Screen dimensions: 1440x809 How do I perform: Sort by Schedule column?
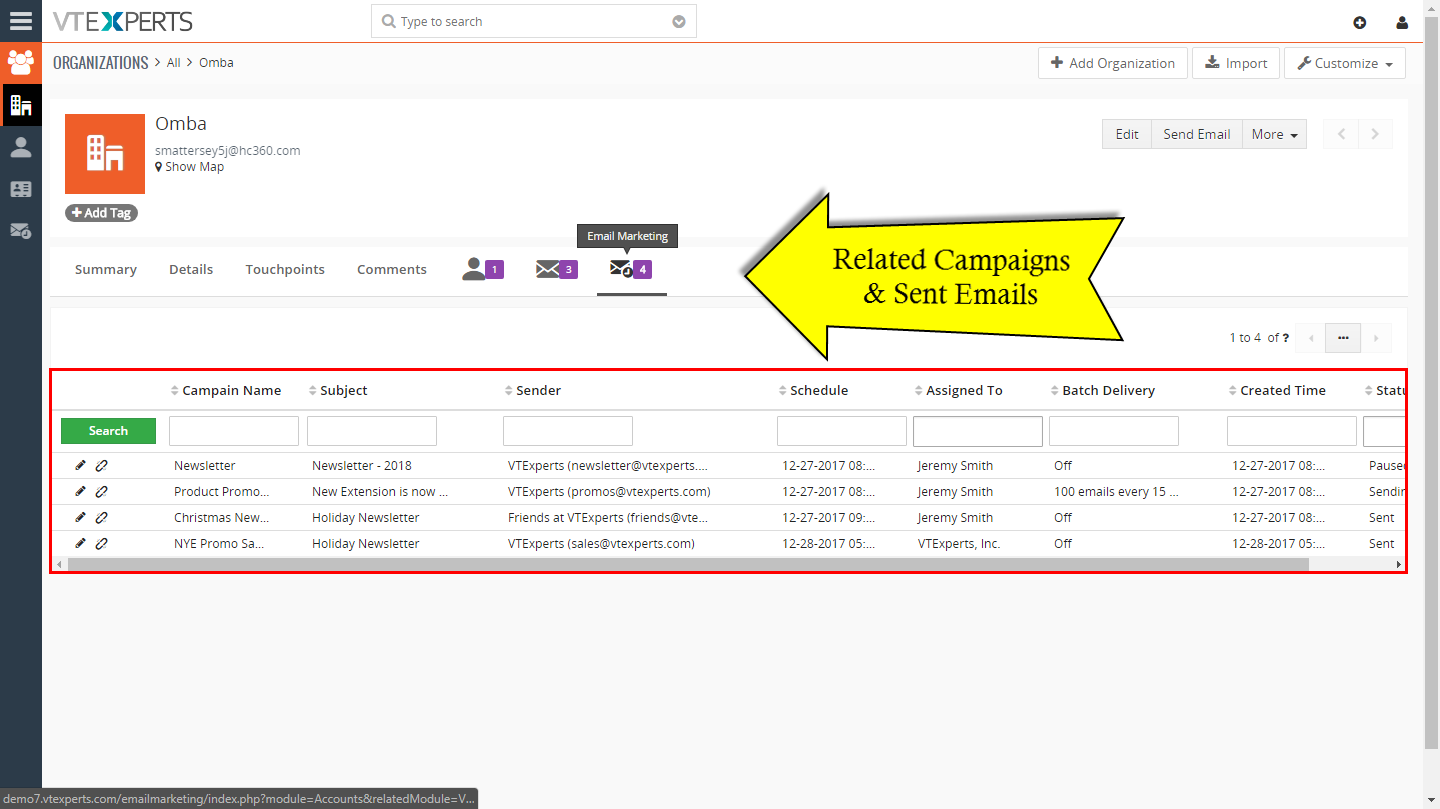coord(813,390)
